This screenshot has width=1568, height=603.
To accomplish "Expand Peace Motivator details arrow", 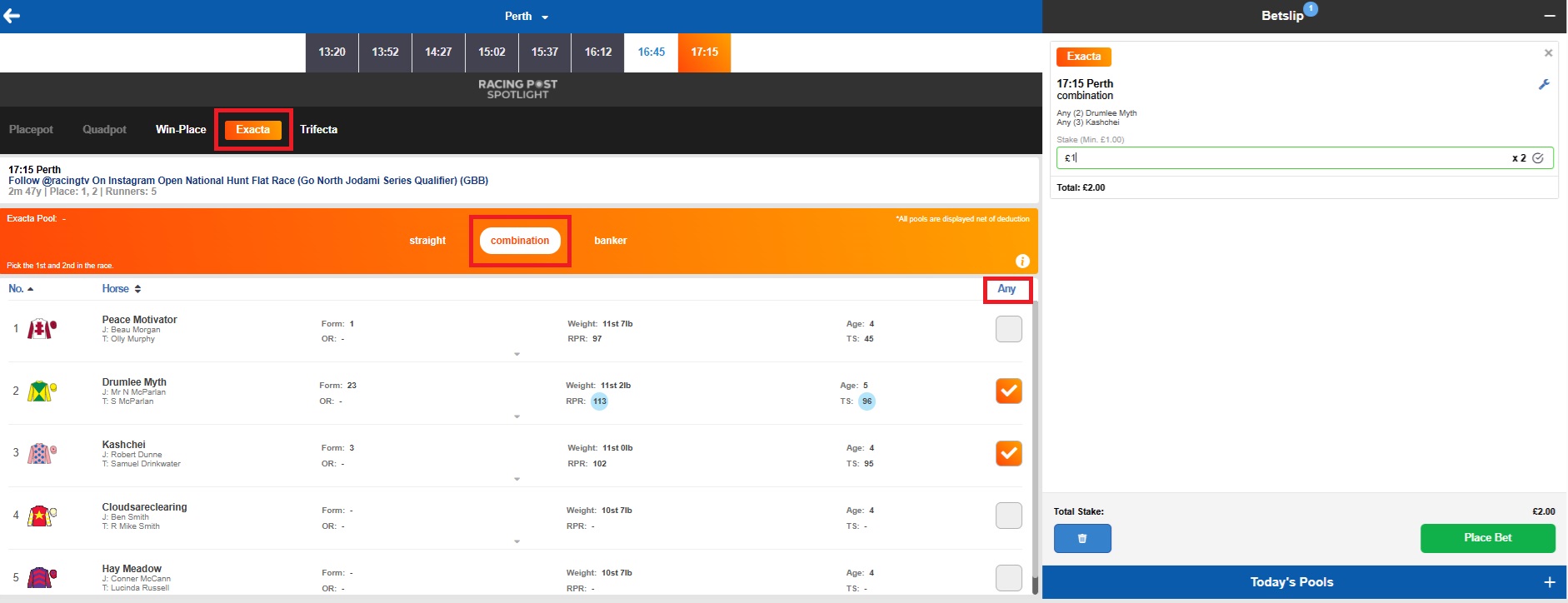I will tap(517, 355).
